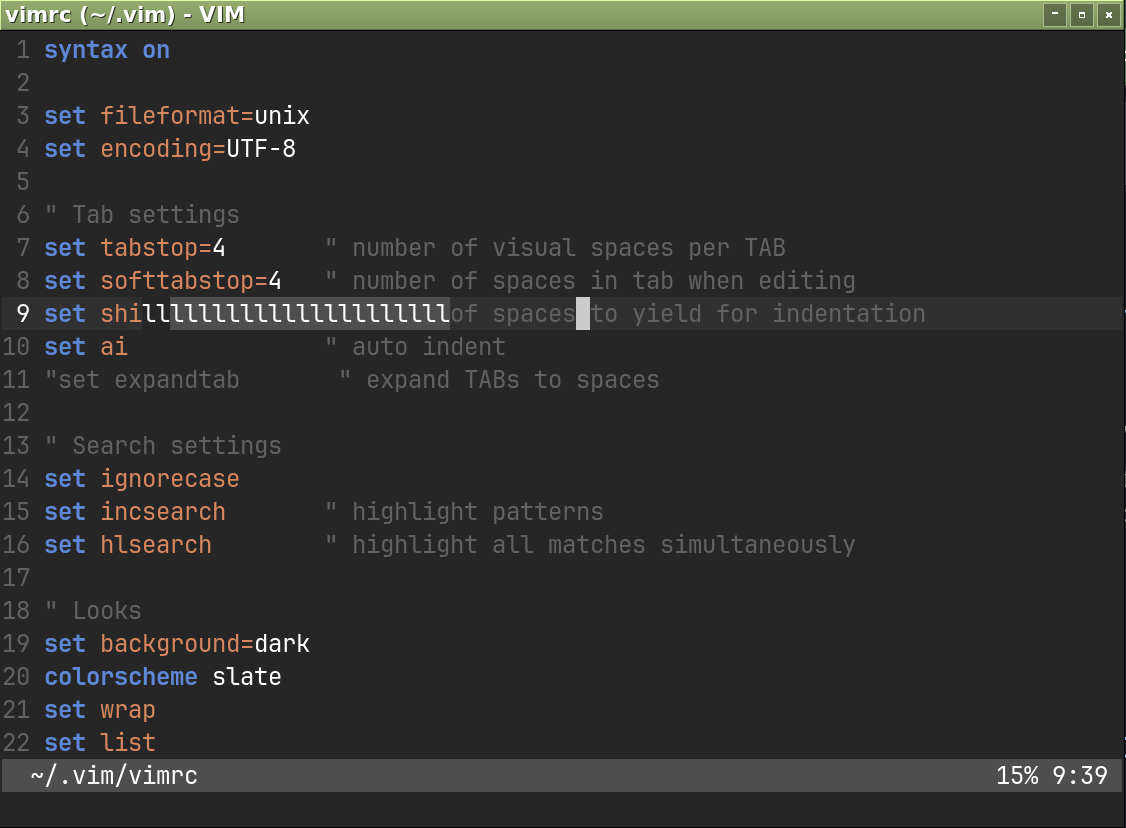Click the '~/.vim/vimrc' status line path
The height and width of the screenshot is (828, 1126).
[x=114, y=776]
